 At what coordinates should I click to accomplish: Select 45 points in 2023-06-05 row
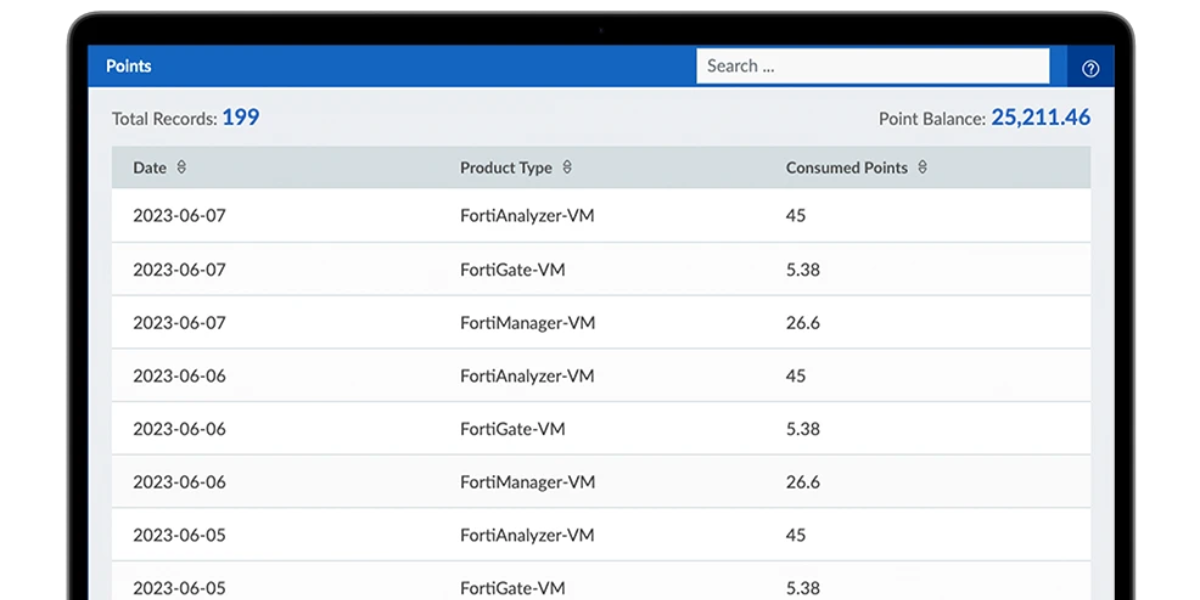point(796,535)
